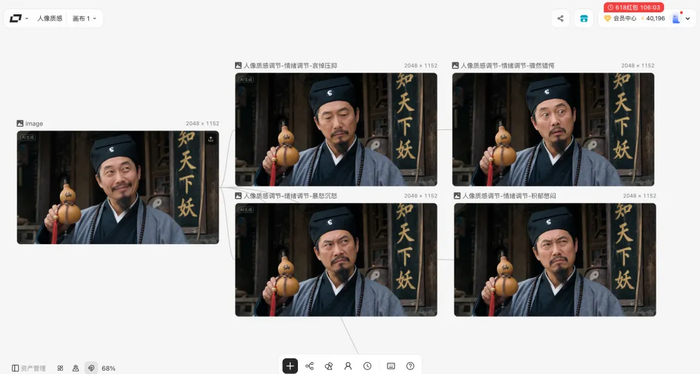Click image icon beside 'image' title
Image resolution: width=700 pixels, height=374 pixels.
[20, 124]
